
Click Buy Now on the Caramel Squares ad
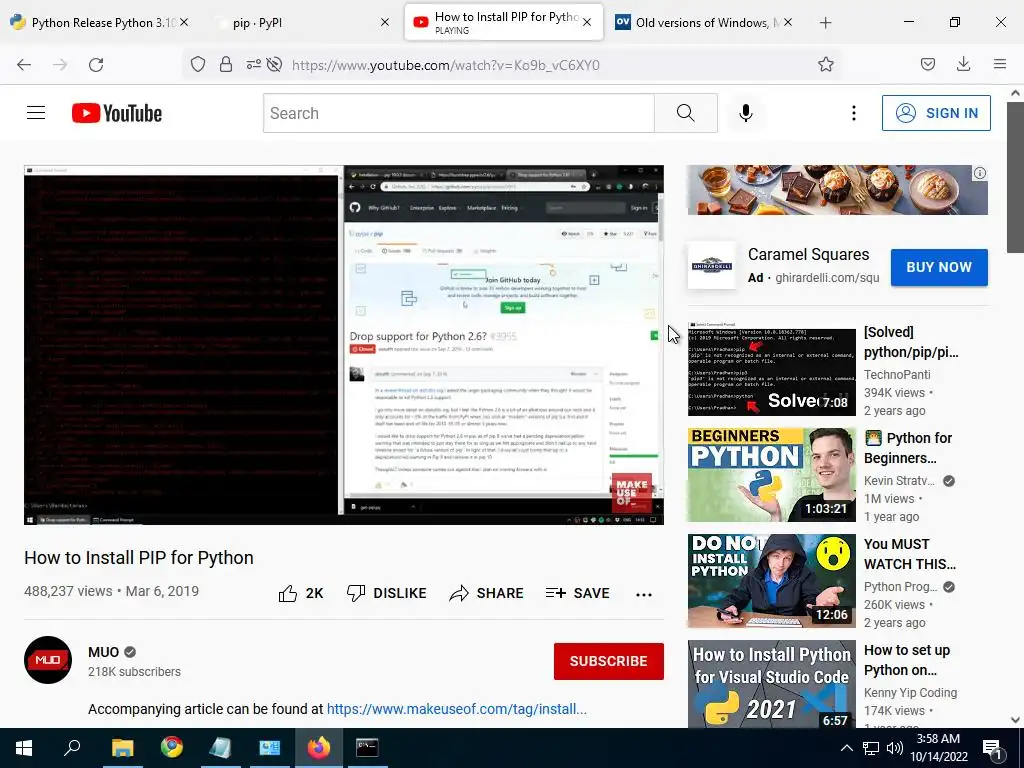click(938, 267)
